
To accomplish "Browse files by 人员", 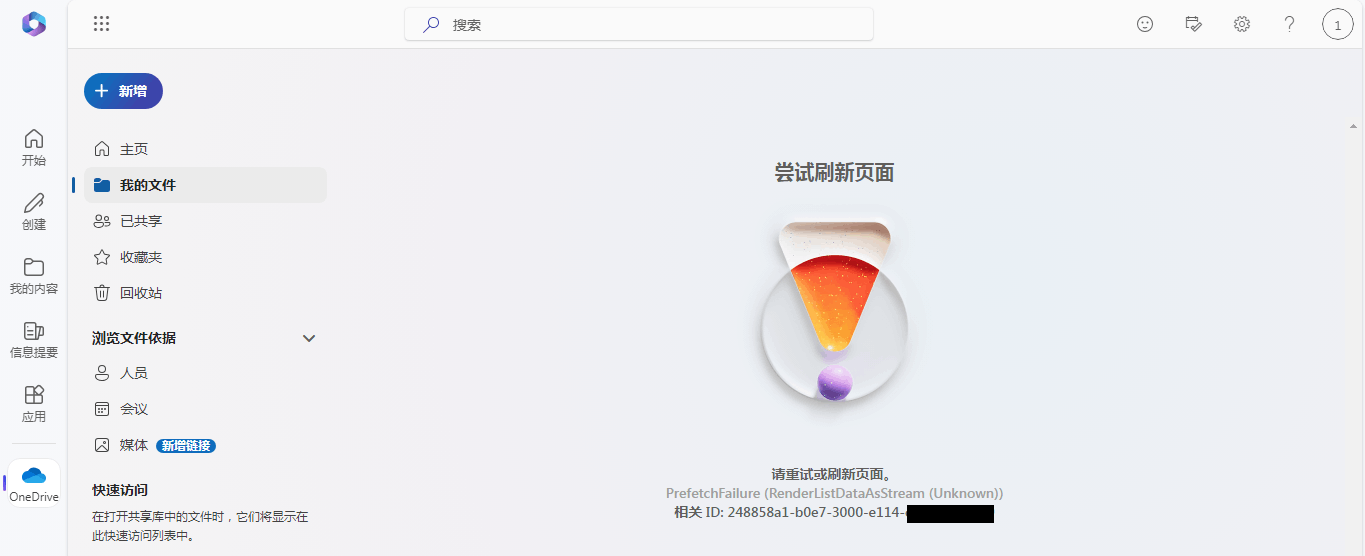I will tap(205, 373).
